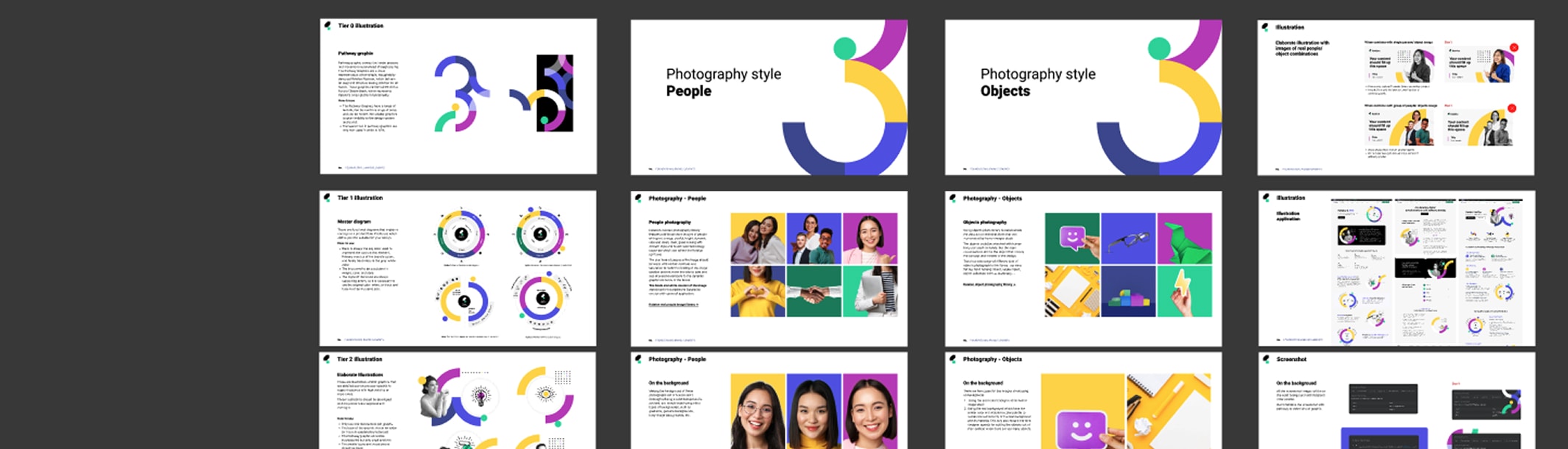
Task: Select the photo of heart hands in a yellow sweater
Action: (x=757, y=291)
